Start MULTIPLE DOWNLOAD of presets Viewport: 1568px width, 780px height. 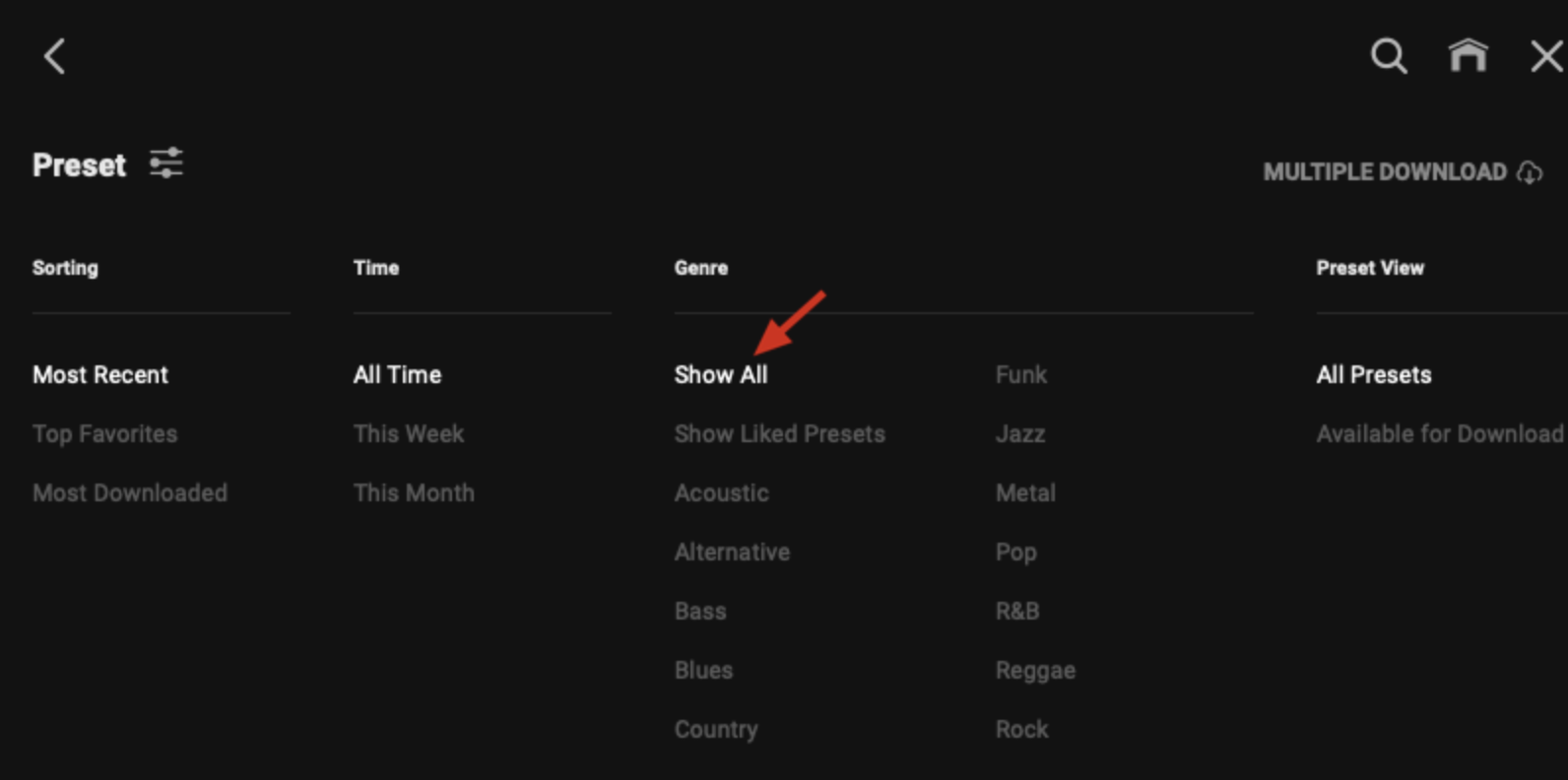pyautogui.click(x=1384, y=172)
